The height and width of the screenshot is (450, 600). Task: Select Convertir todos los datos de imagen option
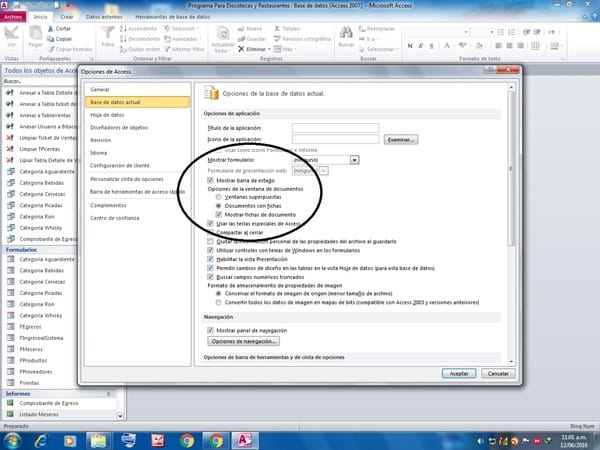(218, 302)
